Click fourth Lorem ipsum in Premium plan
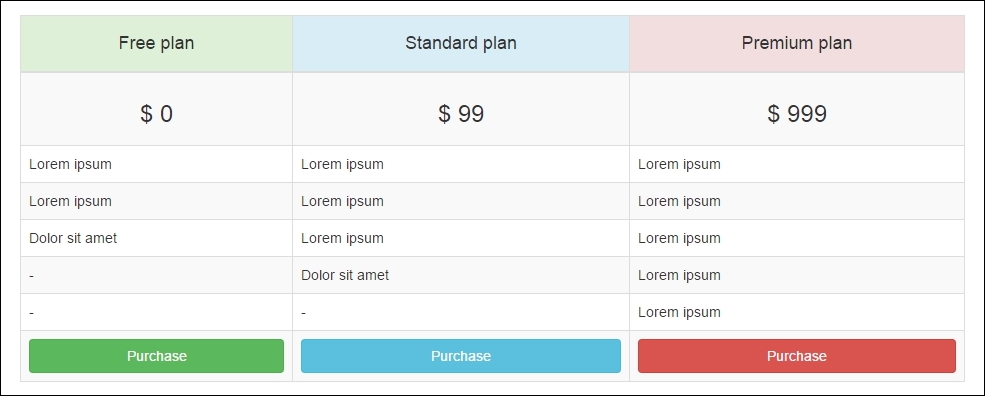 pyautogui.click(x=679, y=275)
